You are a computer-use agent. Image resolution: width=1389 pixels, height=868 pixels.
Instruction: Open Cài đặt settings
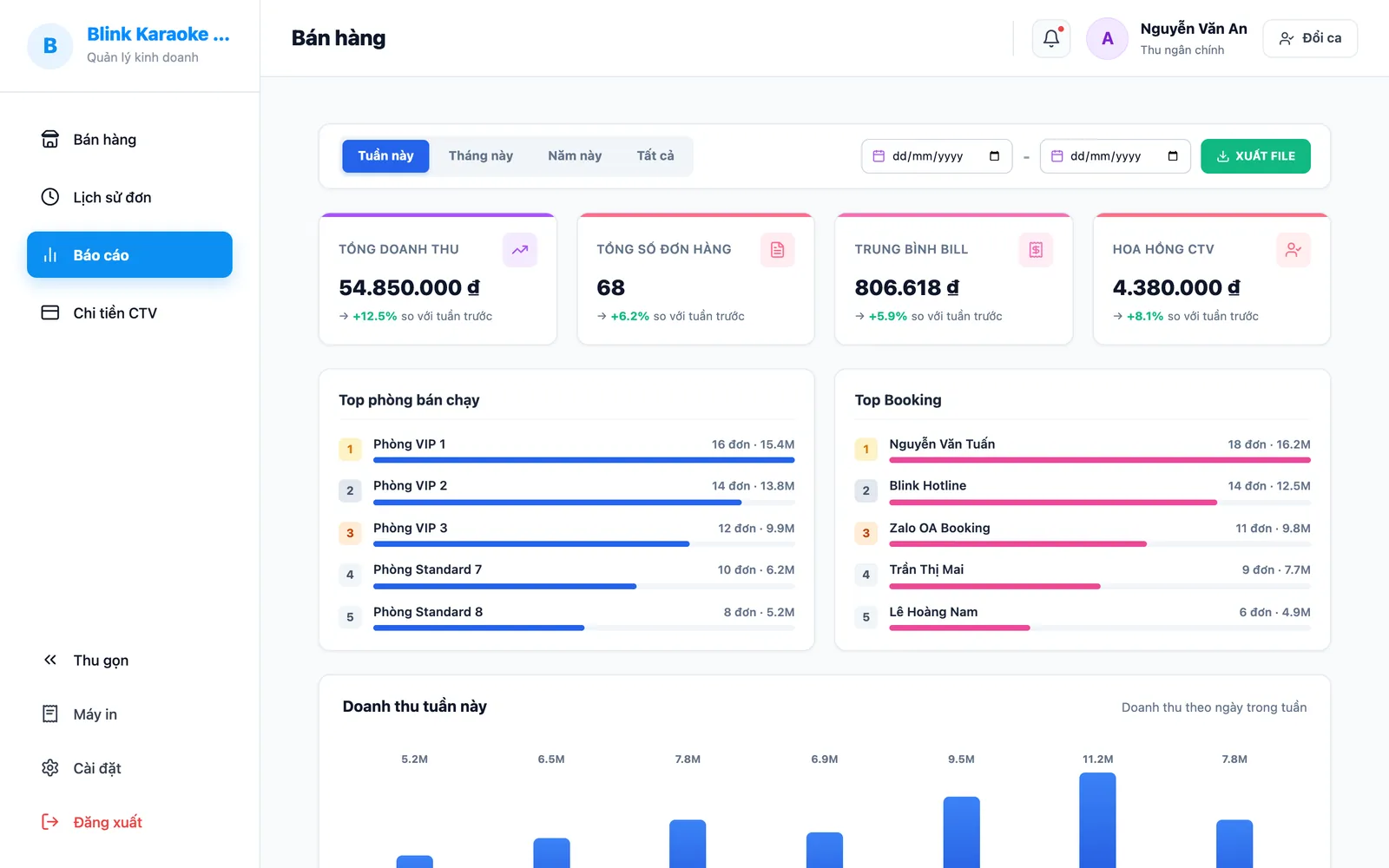click(x=129, y=768)
